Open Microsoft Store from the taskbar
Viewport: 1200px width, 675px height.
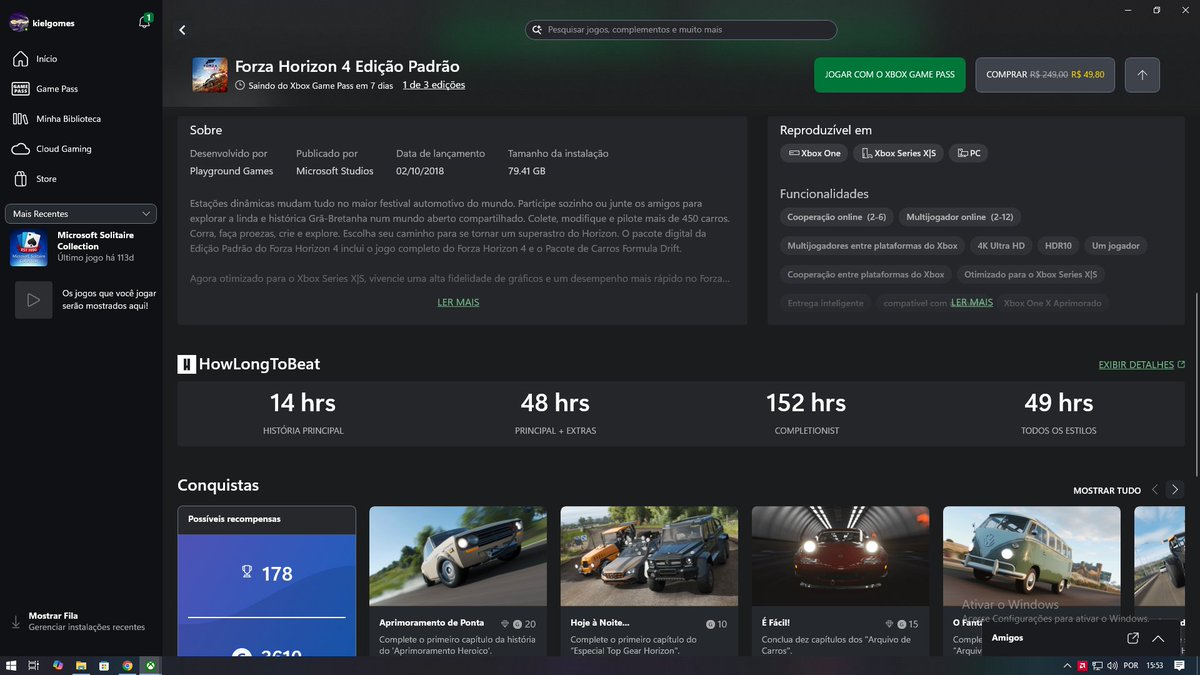[x=104, y=665]
